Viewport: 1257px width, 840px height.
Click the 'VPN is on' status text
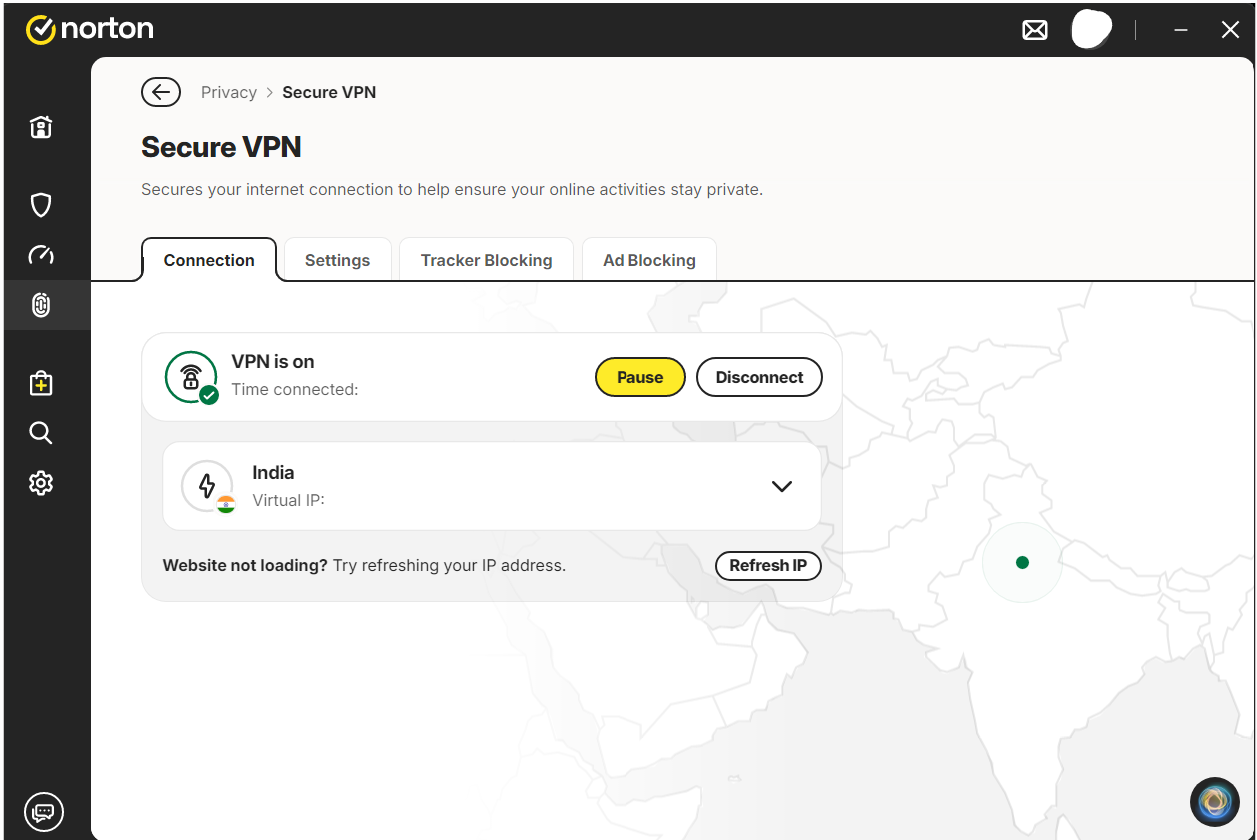[273, 362]
